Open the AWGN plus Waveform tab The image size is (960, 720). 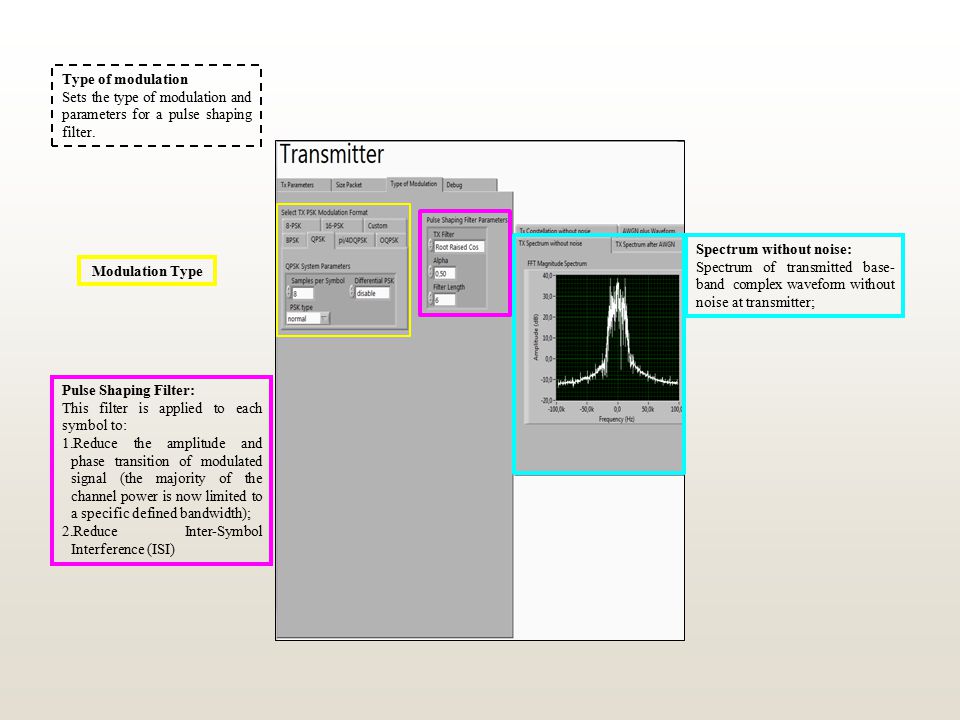649,230
